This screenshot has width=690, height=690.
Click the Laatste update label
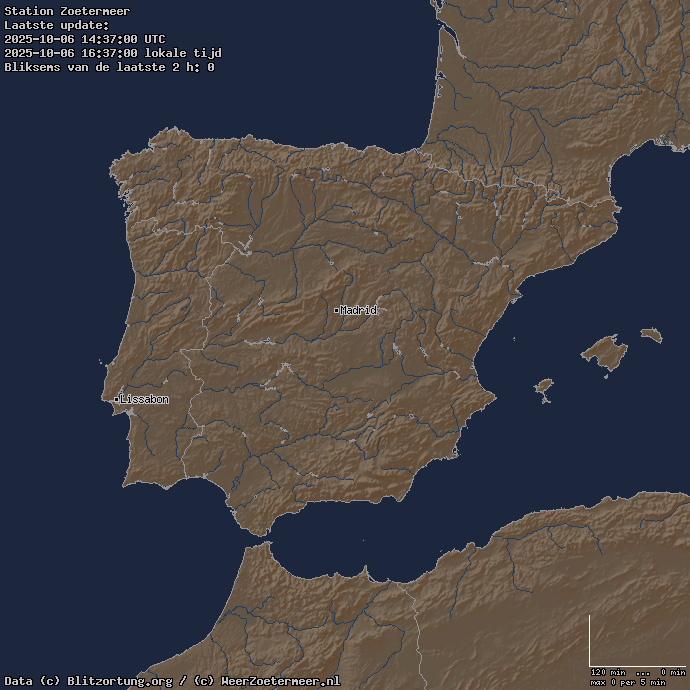[57, 25]
